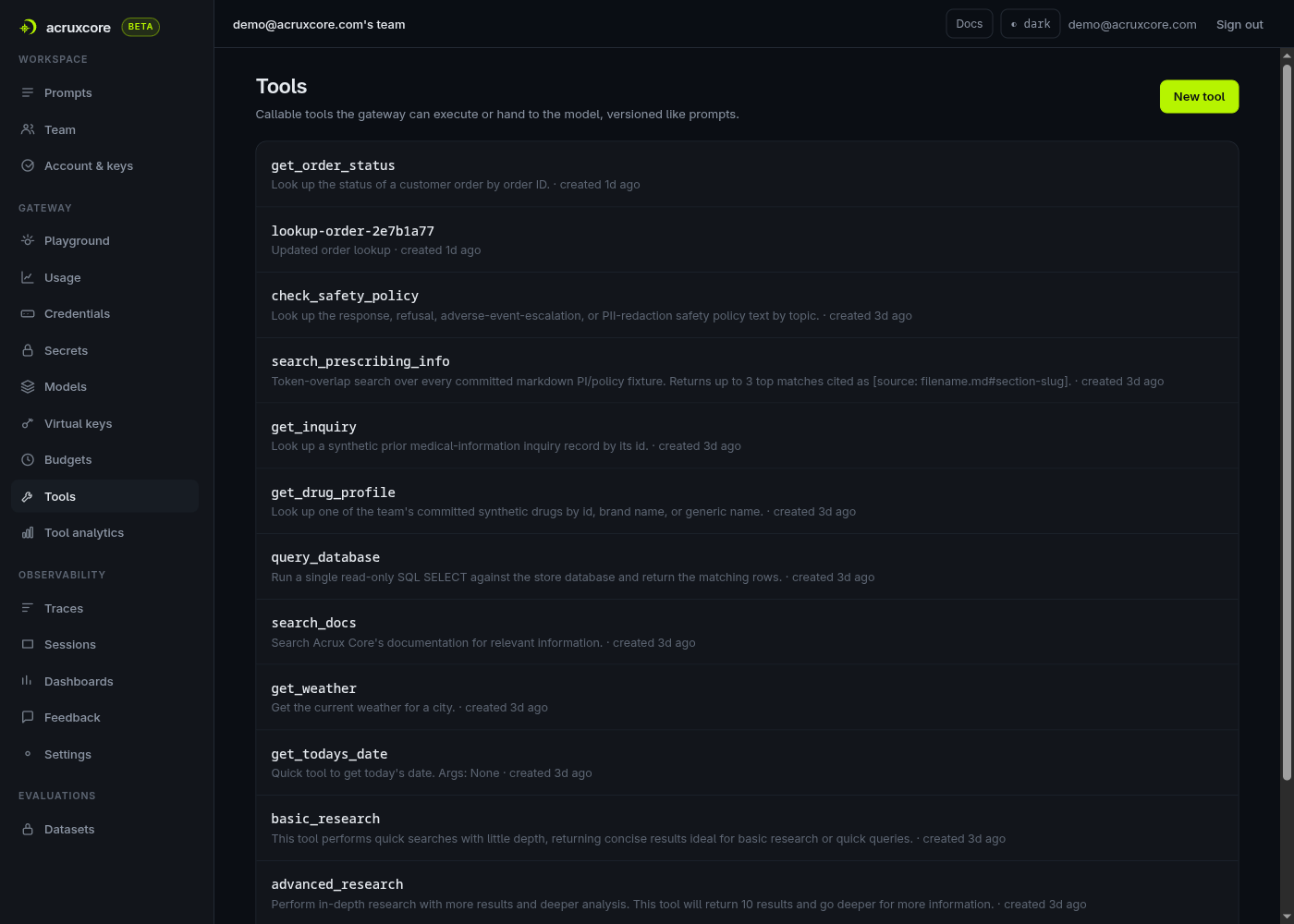Open the search_docs tool
Screen dimensions: 1294x924
click(747, 632)
